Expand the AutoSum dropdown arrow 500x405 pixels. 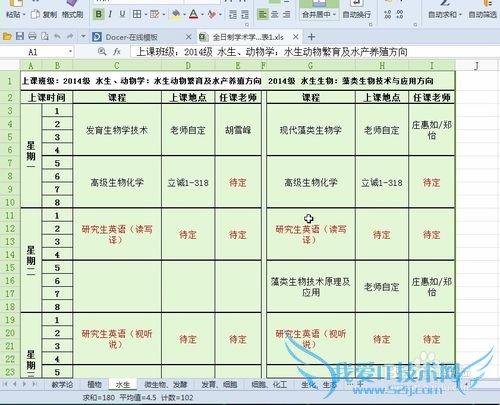pos(460,15)
